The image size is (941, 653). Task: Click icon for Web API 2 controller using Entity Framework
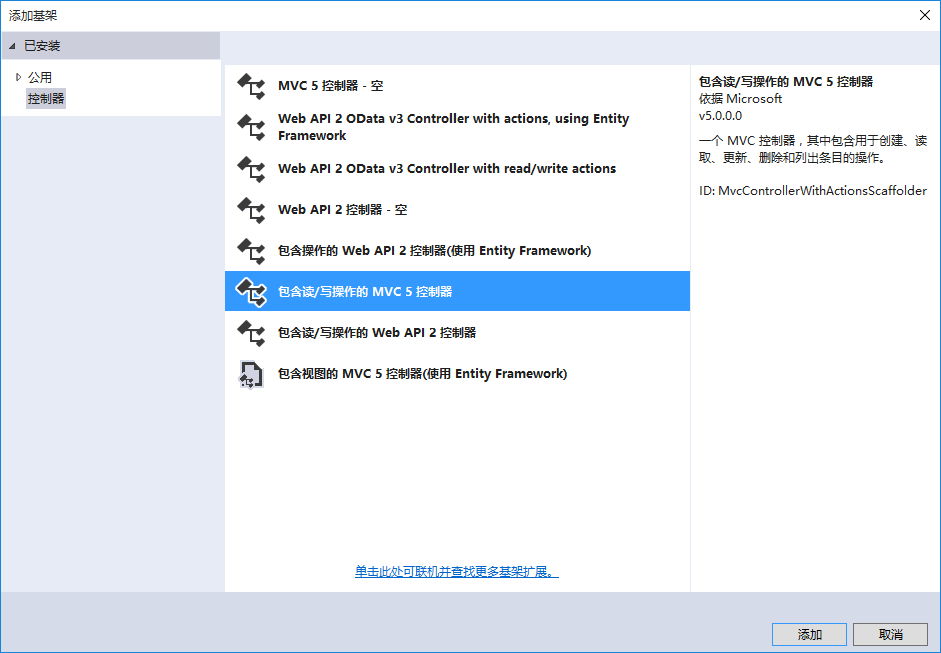(250, 251)
